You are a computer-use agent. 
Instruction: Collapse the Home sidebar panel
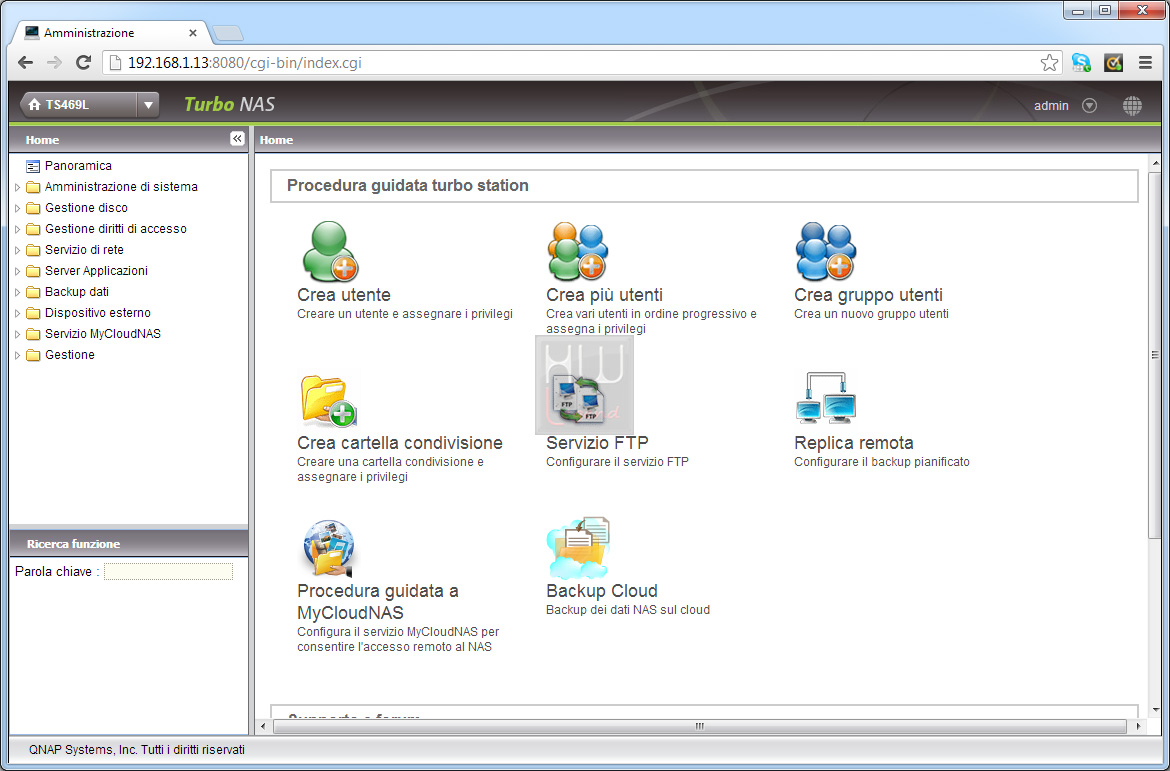[237, 139]
